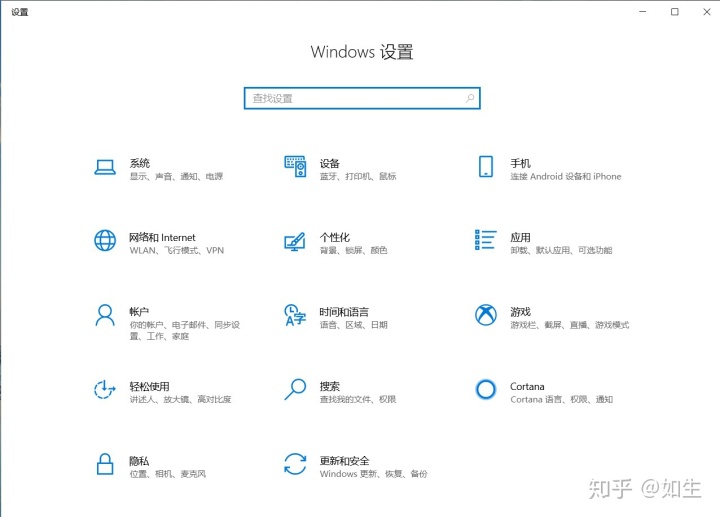Open the 帐户 settings title

[139, 312]
